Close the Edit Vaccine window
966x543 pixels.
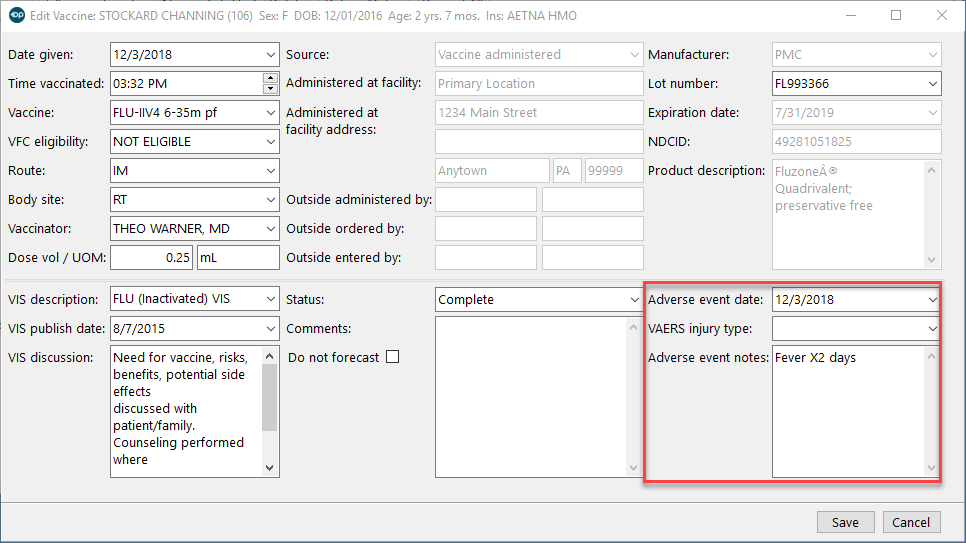941,15
